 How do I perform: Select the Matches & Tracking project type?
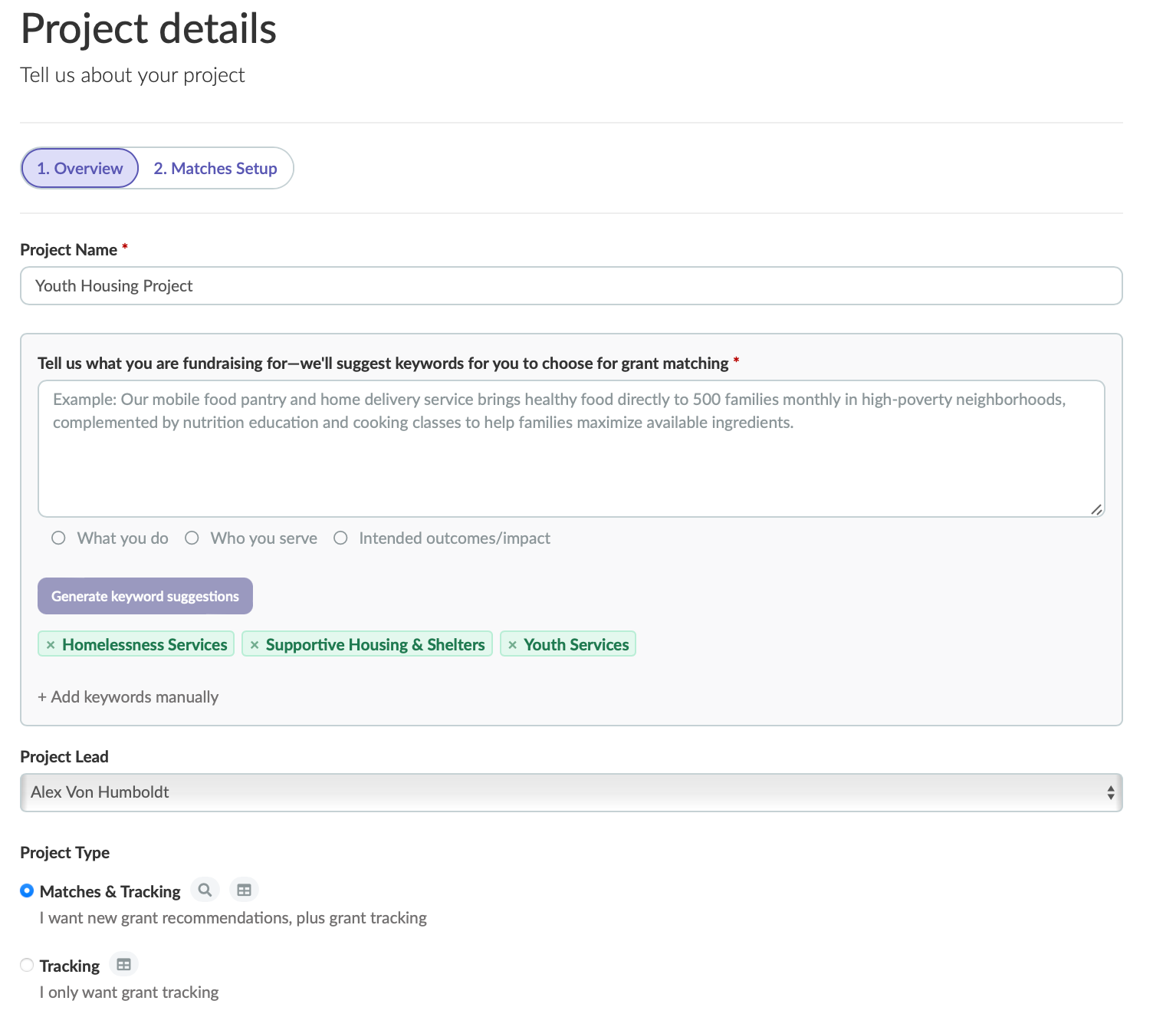click(x=27, y=890)
